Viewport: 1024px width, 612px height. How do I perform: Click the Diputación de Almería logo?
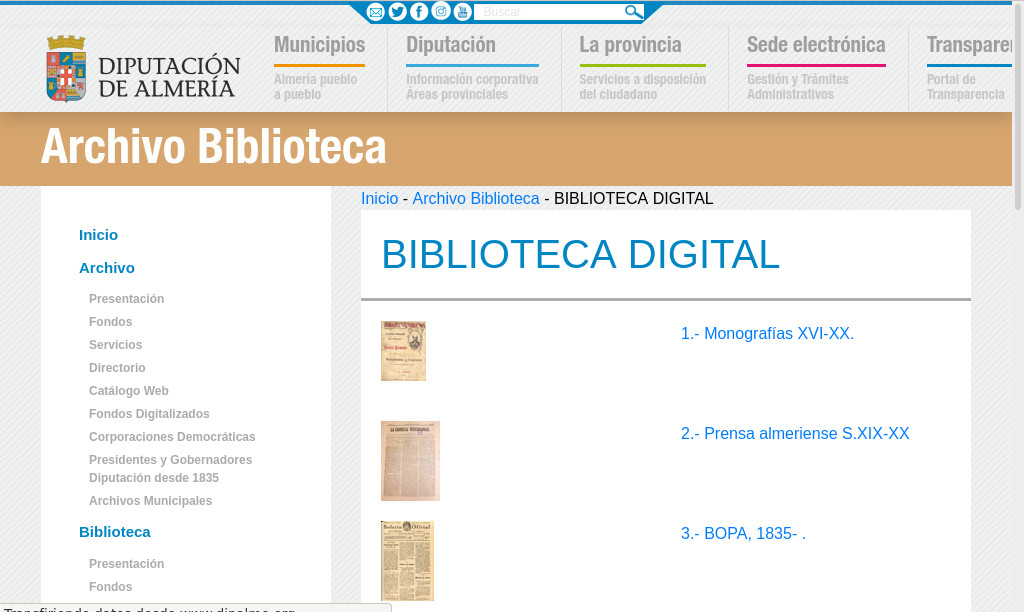pyautogui.click(x=143, y=69)
